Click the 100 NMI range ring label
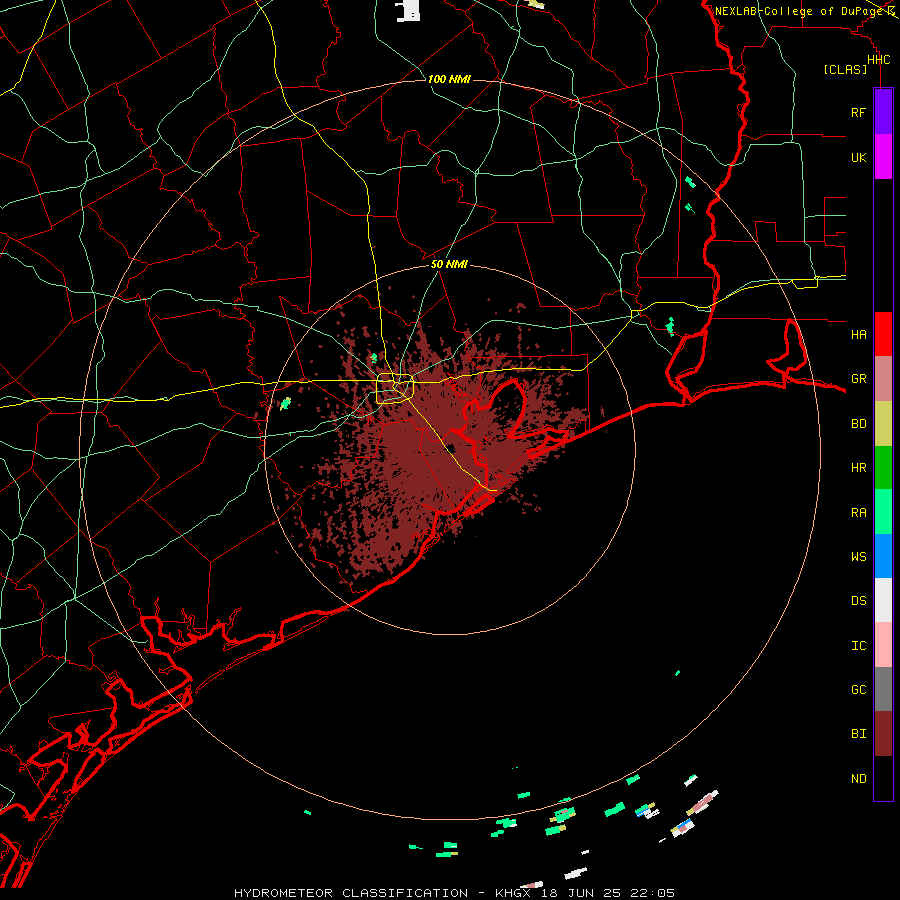Viewport: 900px width, 900px height. 449,79
